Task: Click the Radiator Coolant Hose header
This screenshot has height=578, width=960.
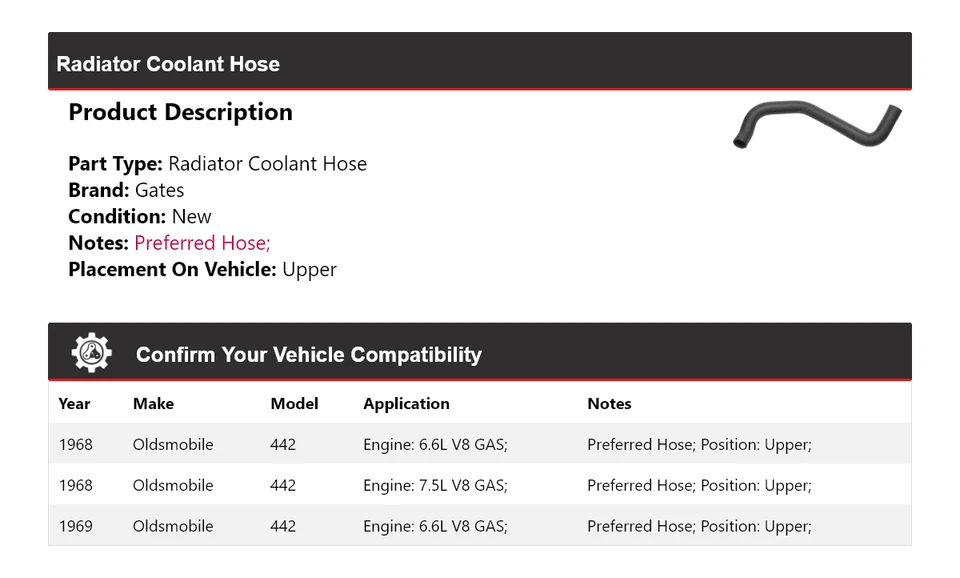Action: pos(168,64)
